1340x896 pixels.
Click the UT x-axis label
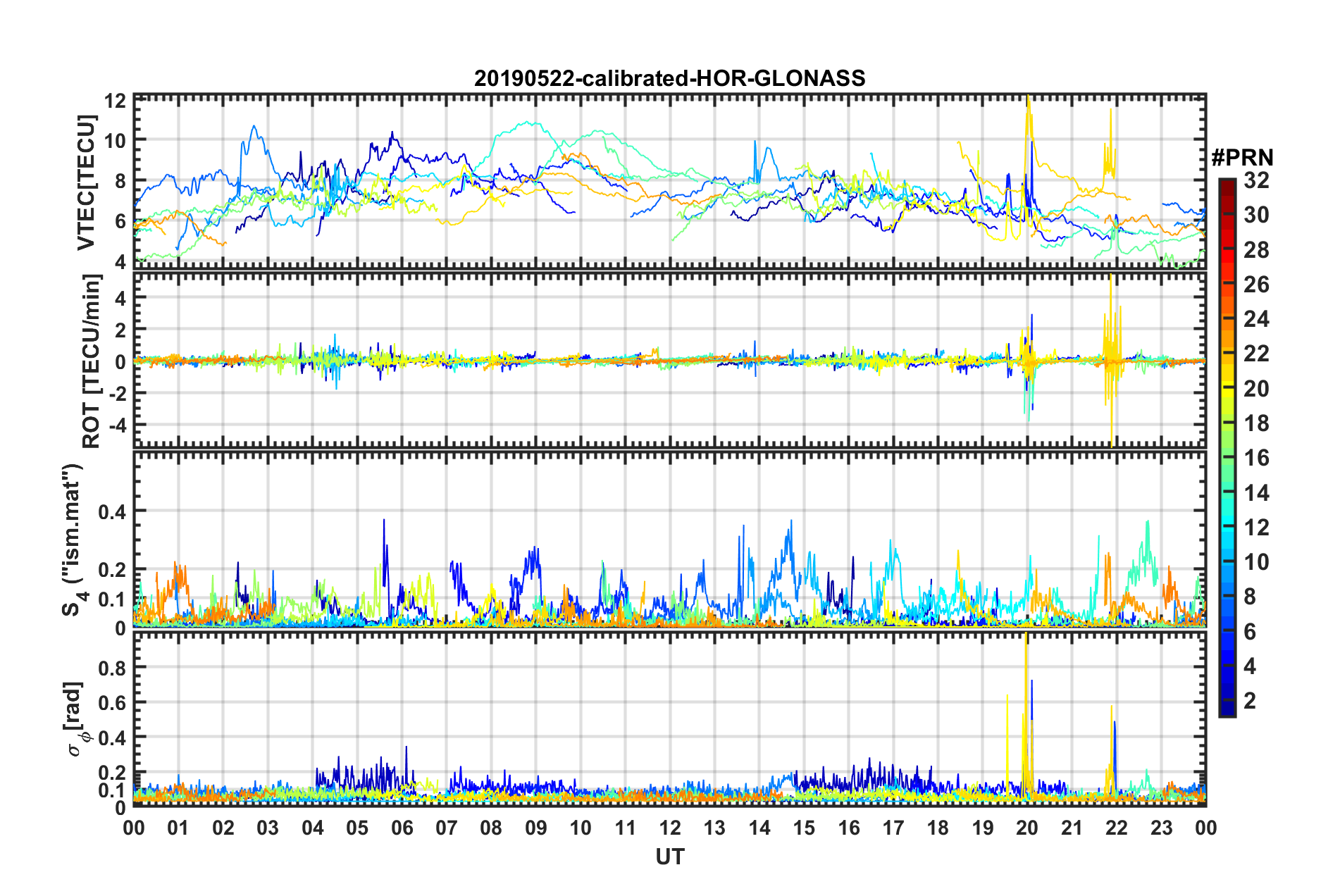pos(670,857)
